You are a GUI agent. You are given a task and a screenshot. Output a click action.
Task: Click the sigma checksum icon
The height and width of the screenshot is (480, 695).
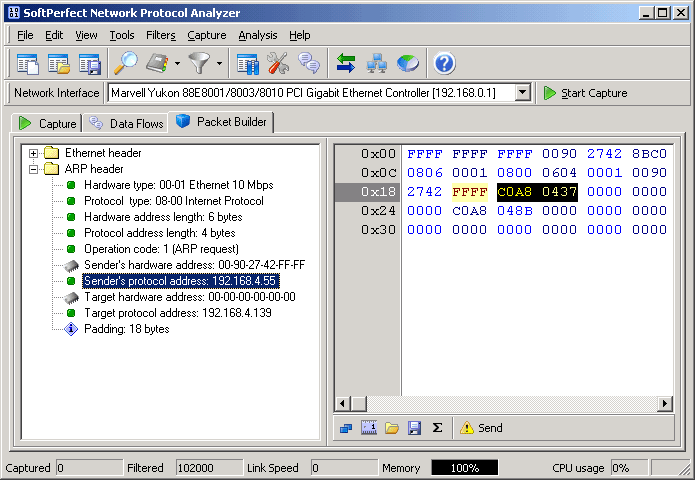click(437, 427)
